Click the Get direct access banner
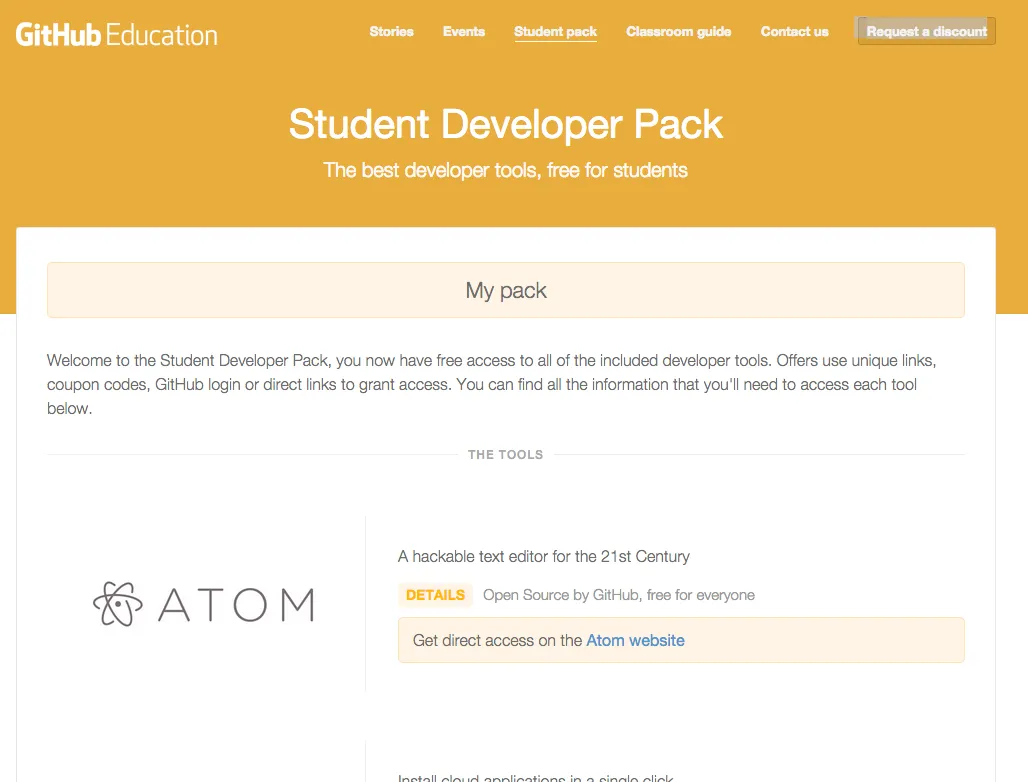Screen dimensions: 1028x782 click(x=681, y=640)
